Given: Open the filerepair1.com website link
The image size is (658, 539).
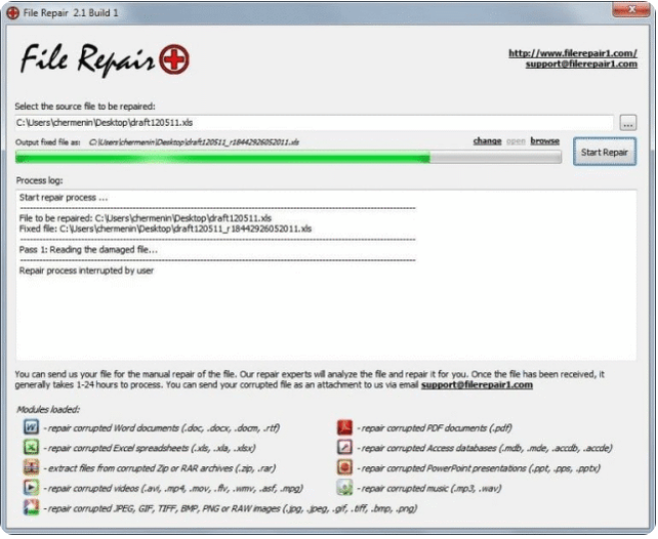Looking at the screenshot, I should (x=573, y=53).
